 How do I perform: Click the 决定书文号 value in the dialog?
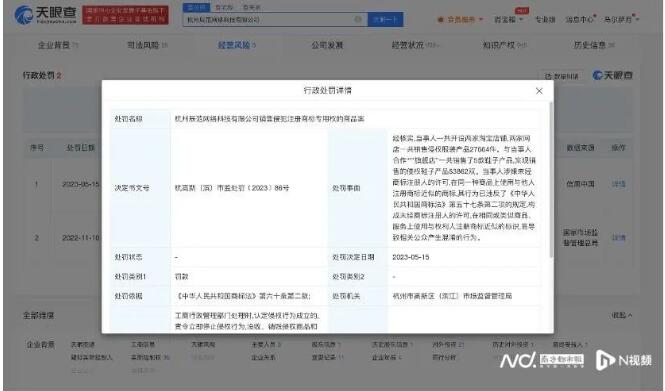232,188
